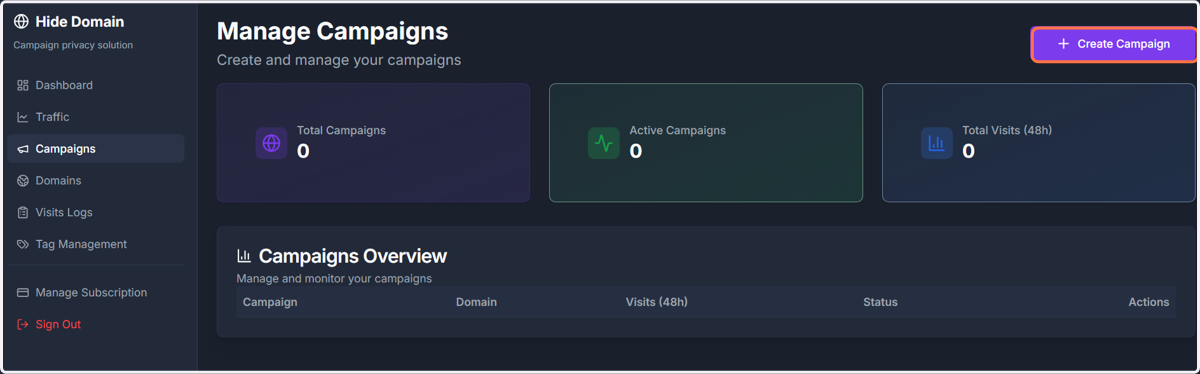Click the Campaigns megaphone icon in sidebar

tap(23, 149)
